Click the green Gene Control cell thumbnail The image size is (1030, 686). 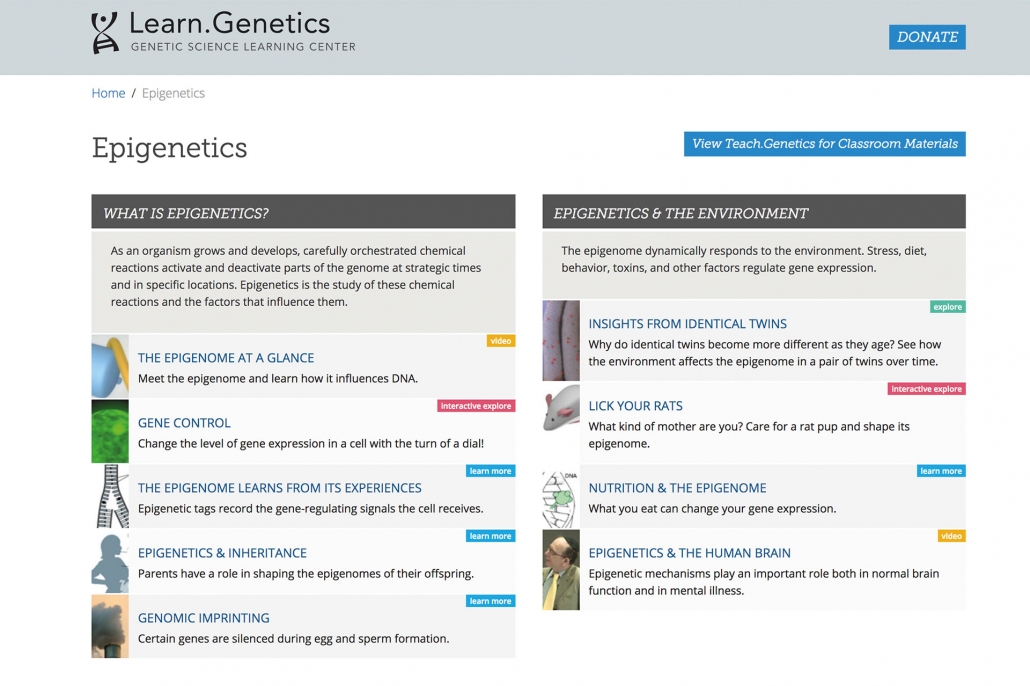click(110, 431)
